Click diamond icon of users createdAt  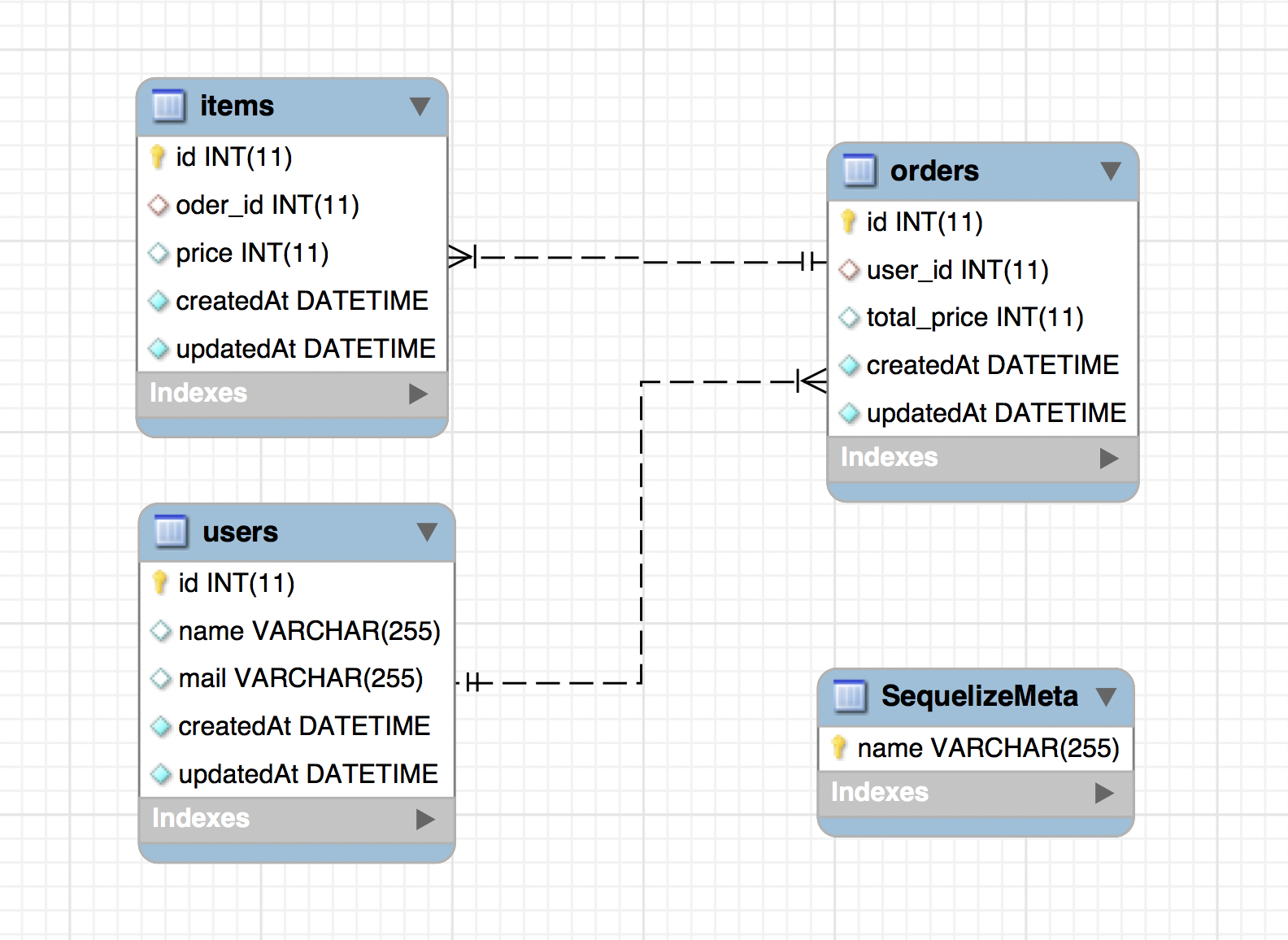161,726
